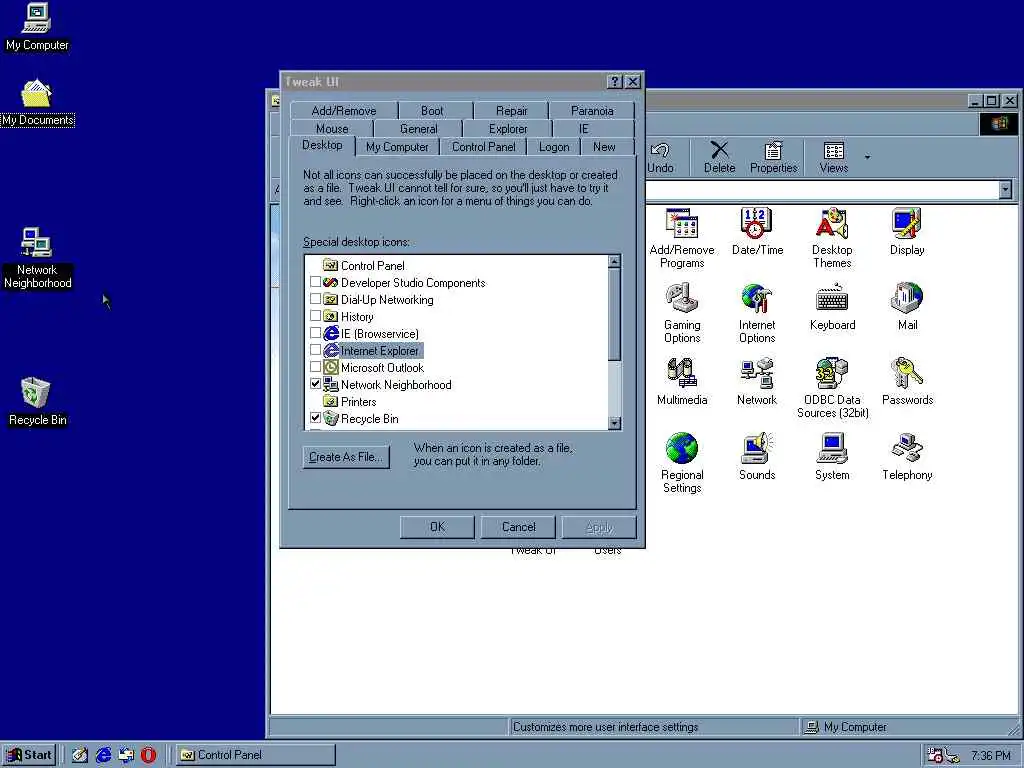Launch Opera from the Quick Launch bar
The height and width of the screenshot is (768, 1024).
point(148,755)
